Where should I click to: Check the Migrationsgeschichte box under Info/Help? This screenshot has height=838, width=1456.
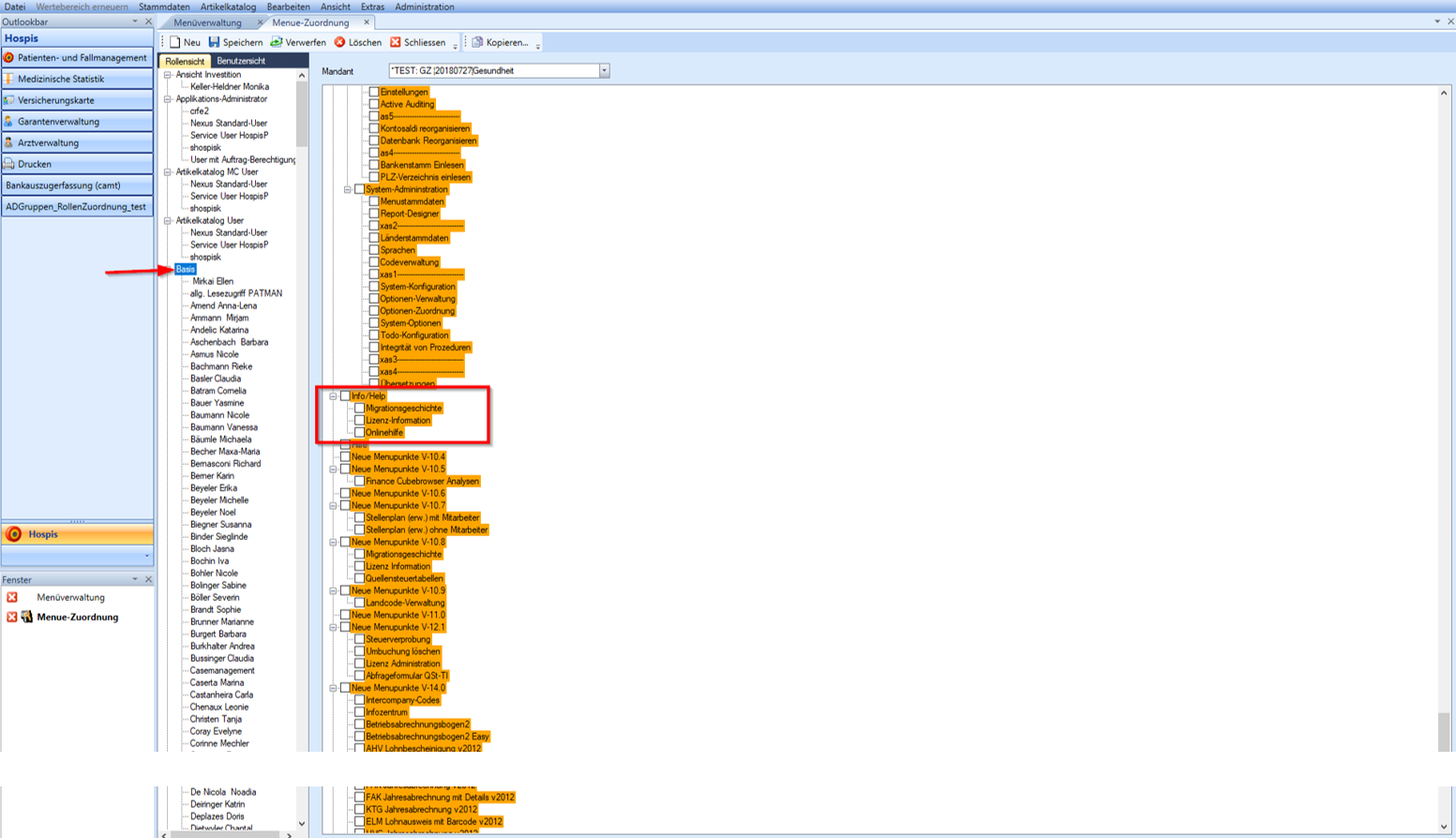click(359, 409)
